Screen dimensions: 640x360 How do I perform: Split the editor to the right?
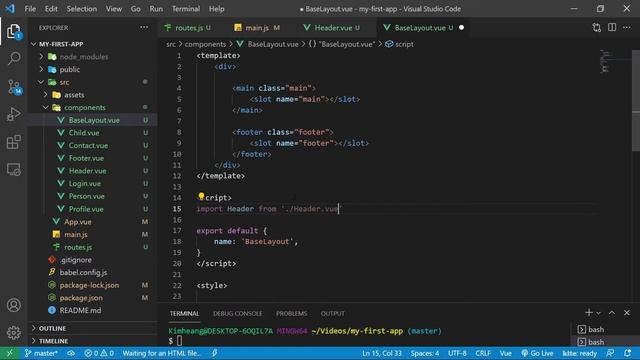click(612, 27)
